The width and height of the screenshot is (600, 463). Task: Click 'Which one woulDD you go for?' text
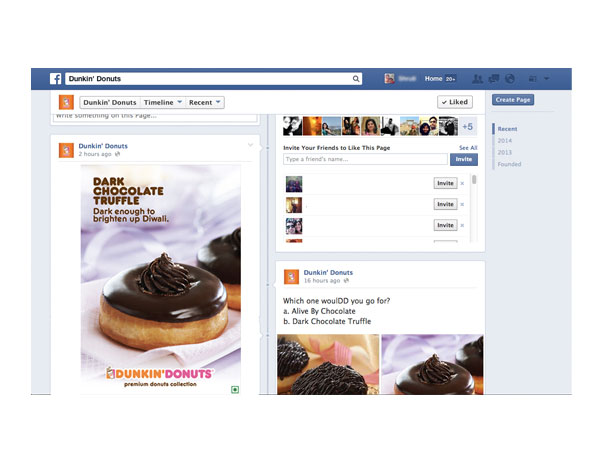(x=336, y=301)
